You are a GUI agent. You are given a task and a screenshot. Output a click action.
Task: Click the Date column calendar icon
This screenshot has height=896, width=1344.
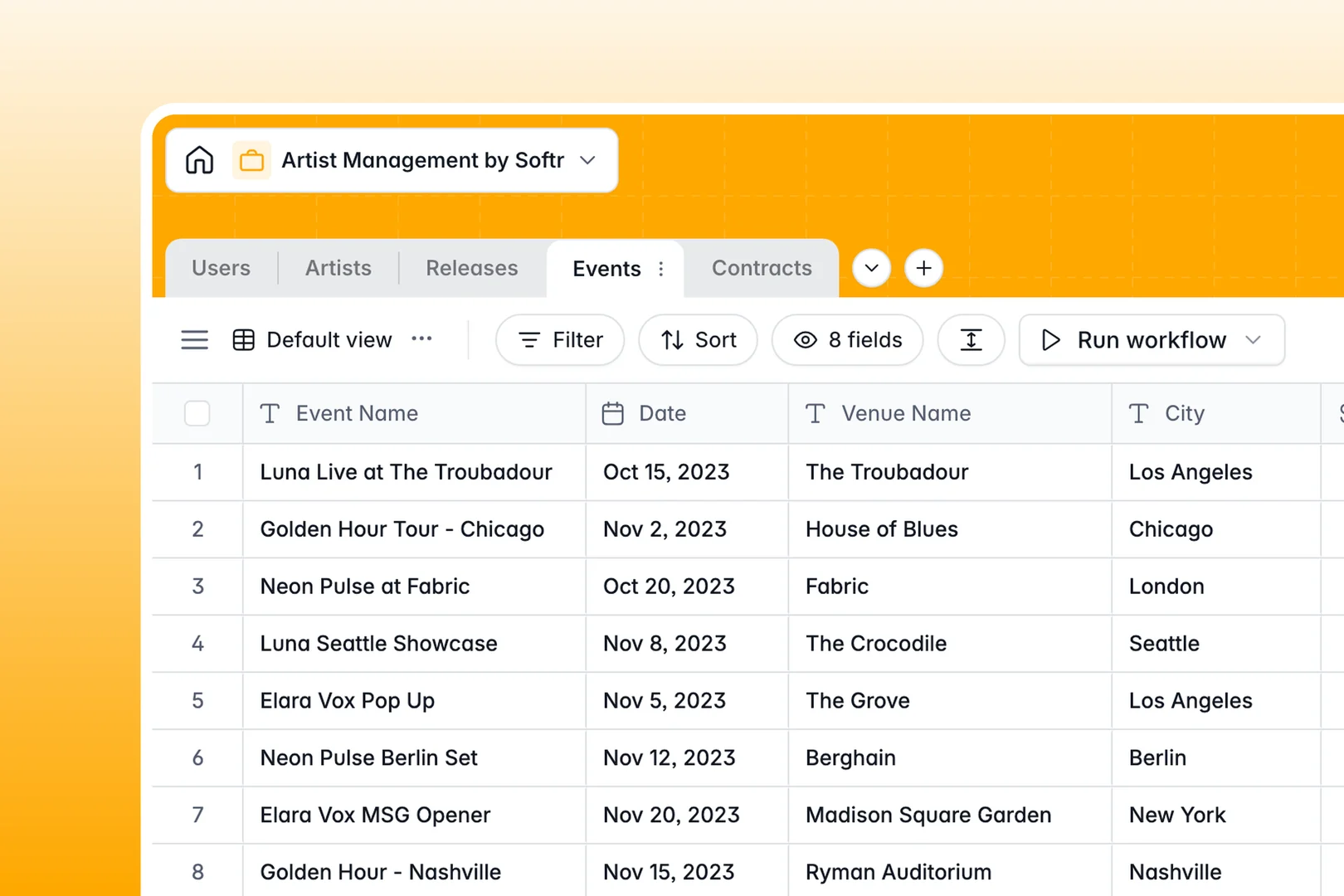point(613,413)
